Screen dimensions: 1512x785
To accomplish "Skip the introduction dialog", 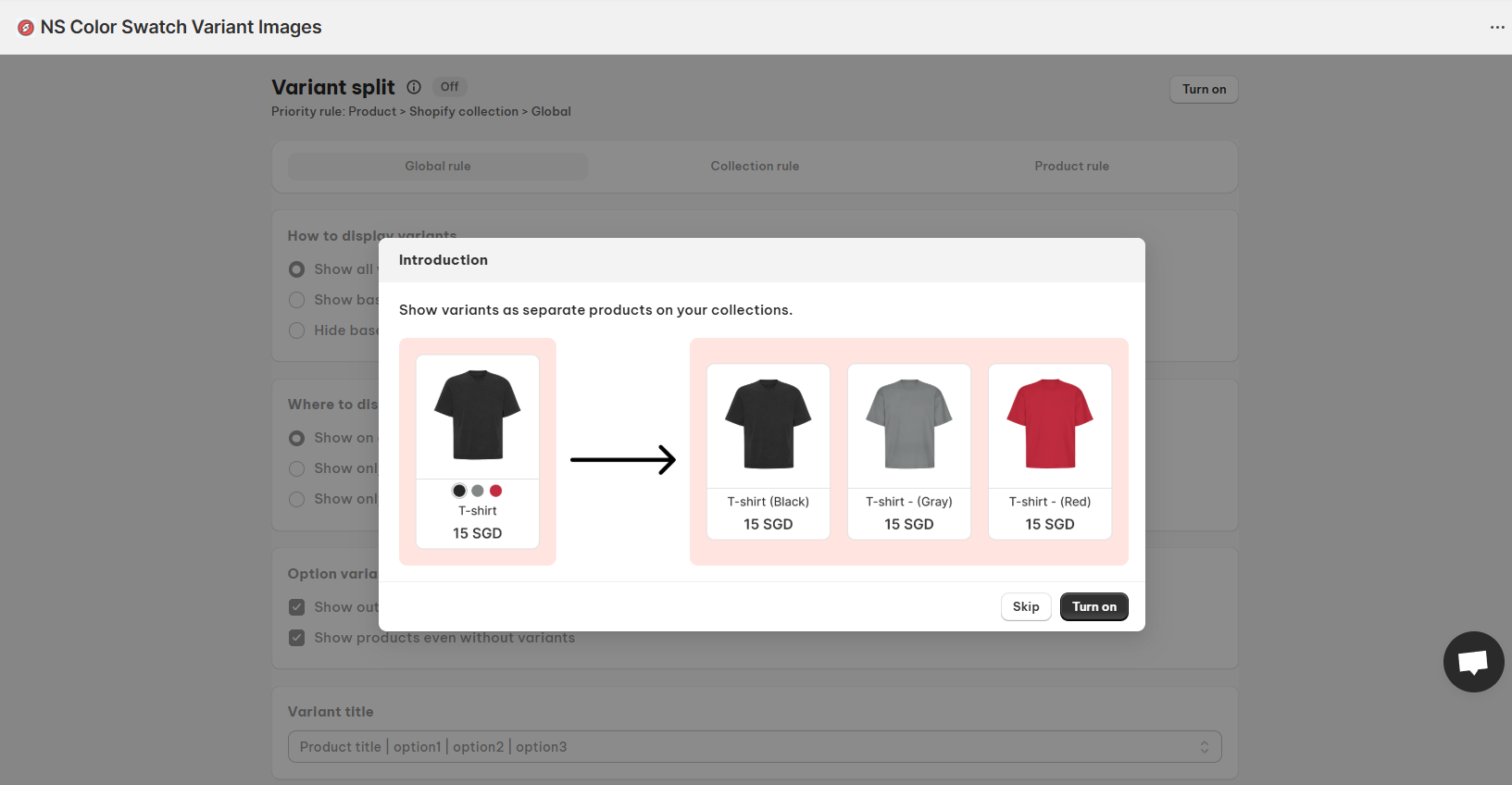I will tap(1026, 607).
